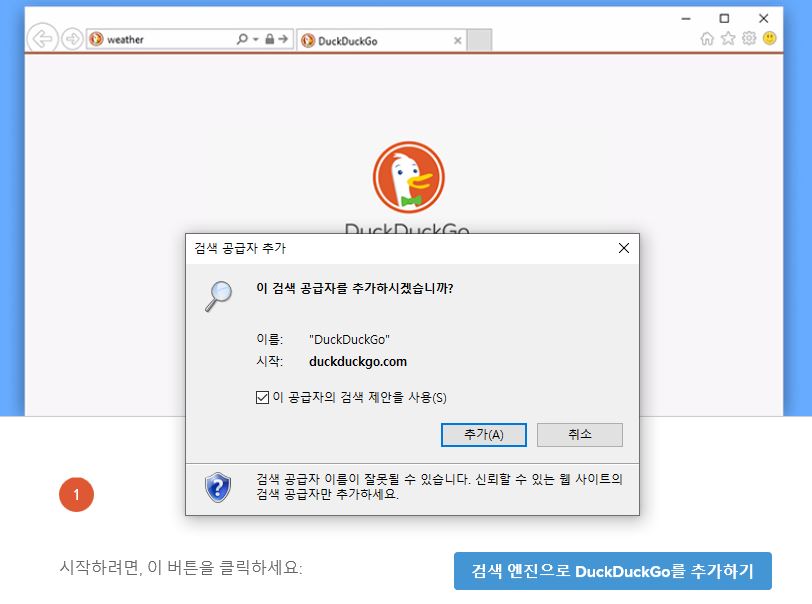Click the browser Forward arrow button
Viewport: 812px width, 604px height.
pyautogui.click(x=72, y=39)
